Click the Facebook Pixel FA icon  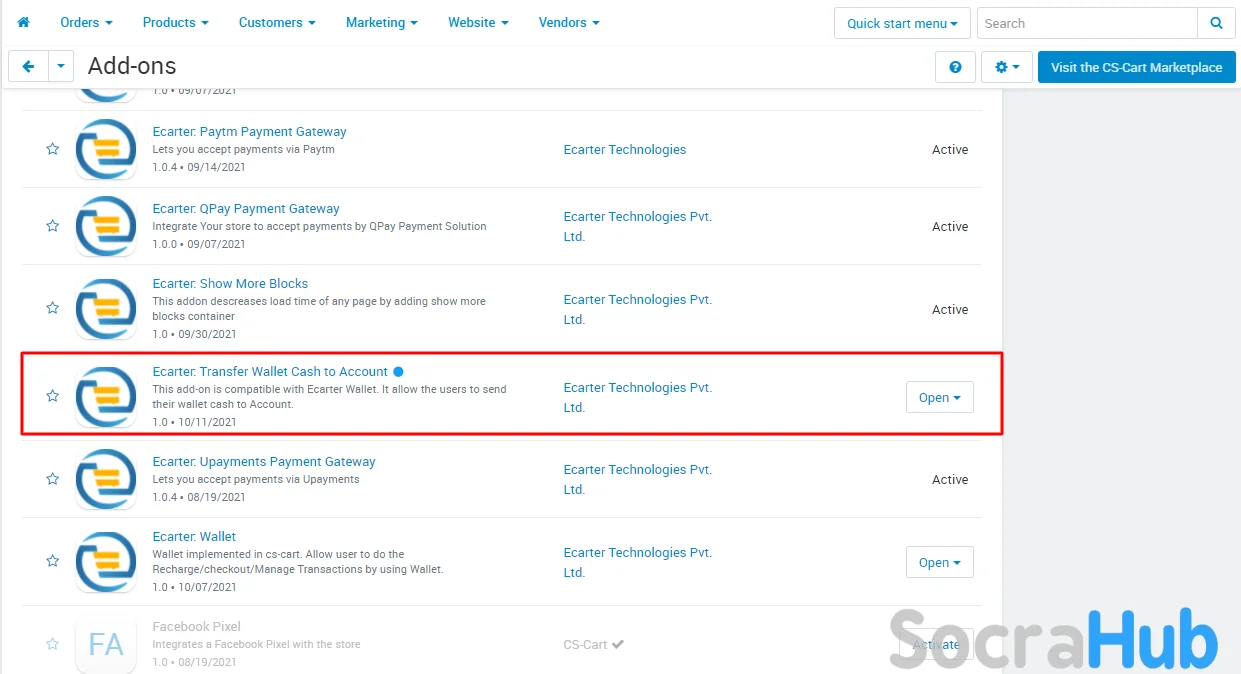tap(106, 645)
